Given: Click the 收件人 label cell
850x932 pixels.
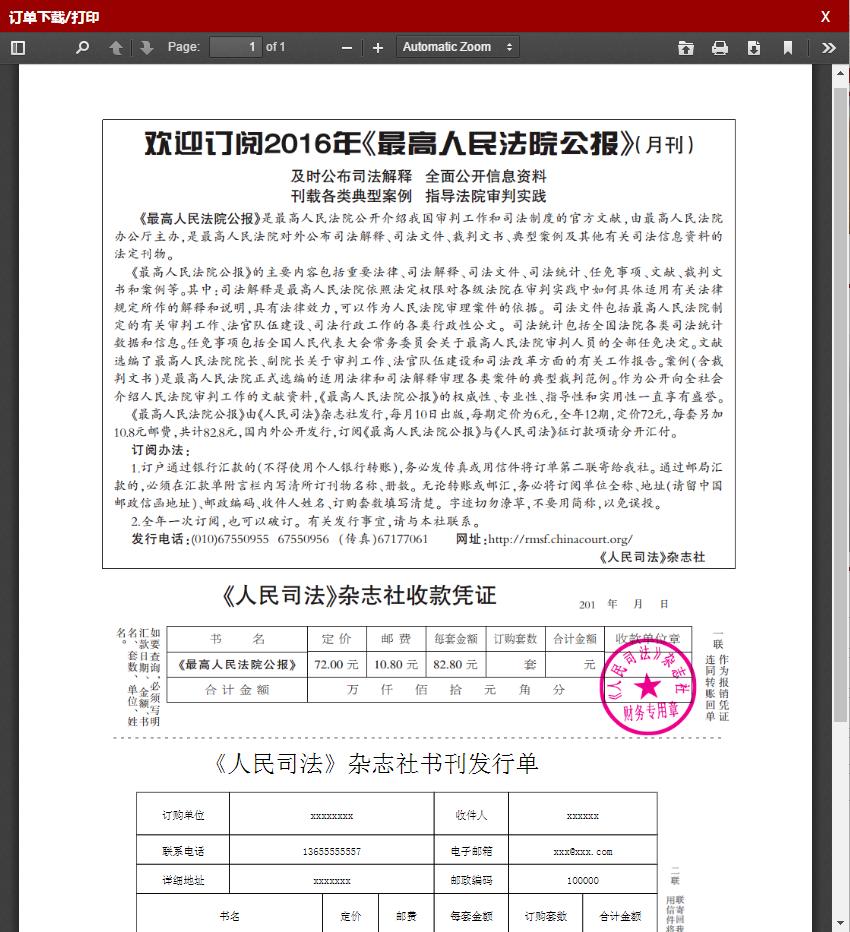Looking at the screenshot, I should point(471,815).
